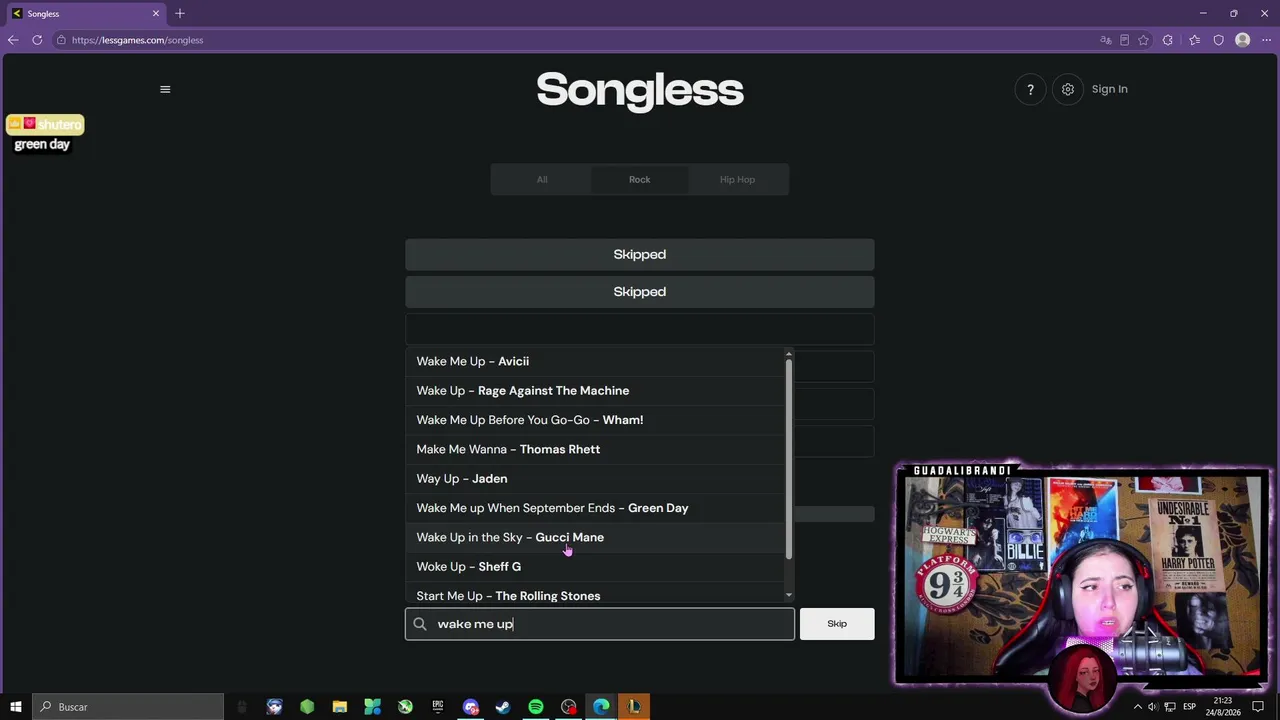
Task: Select the Songless browser tab
Action: click(x=87, y=13)
